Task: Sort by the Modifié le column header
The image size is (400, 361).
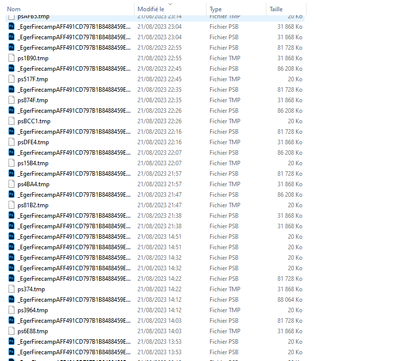Action: 151,9
